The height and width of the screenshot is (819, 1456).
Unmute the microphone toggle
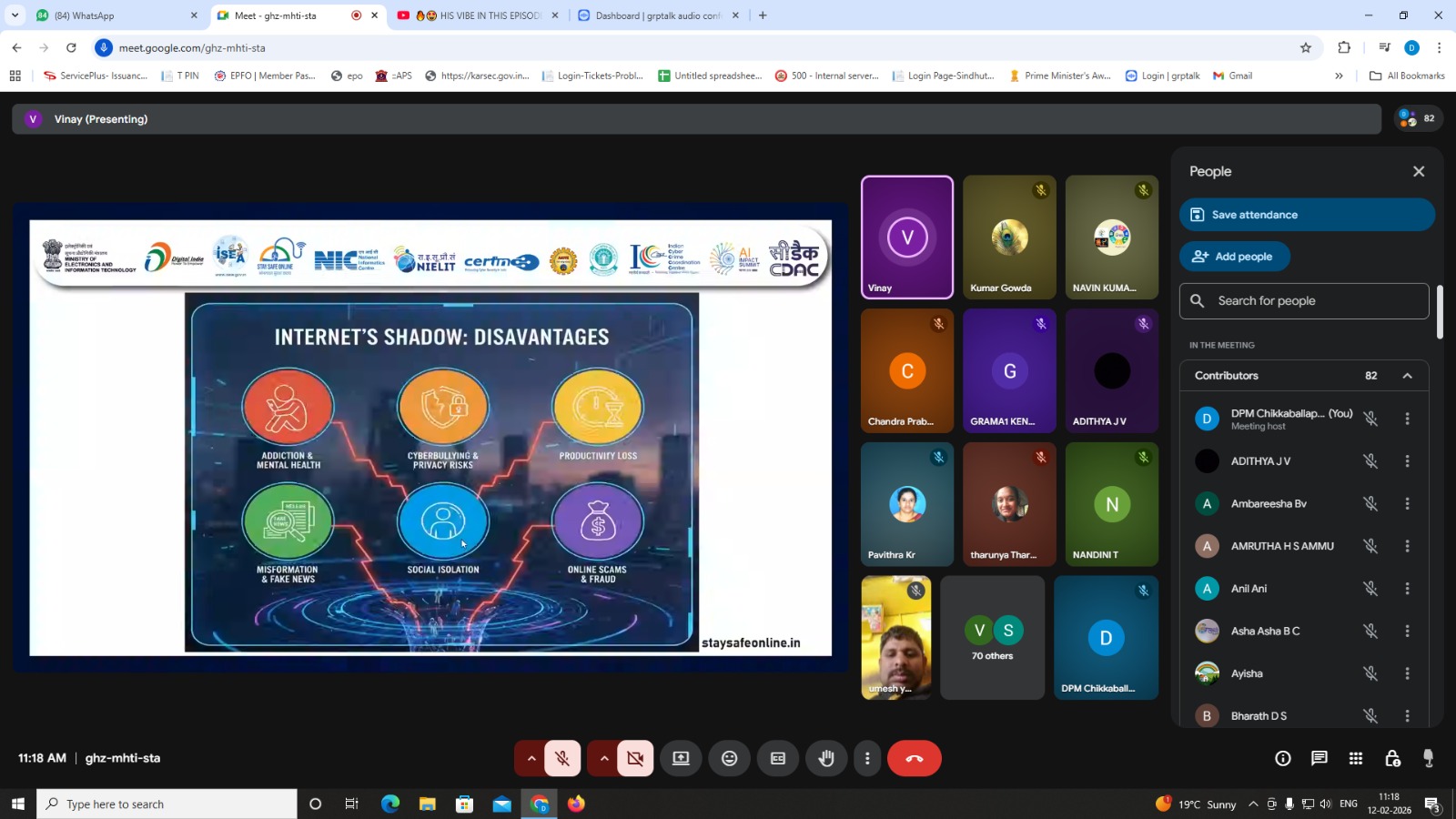[562, 758]
